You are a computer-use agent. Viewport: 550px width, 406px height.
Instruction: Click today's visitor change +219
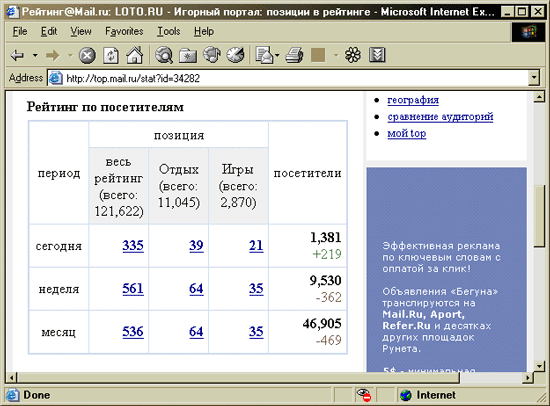tap(327, 254)
